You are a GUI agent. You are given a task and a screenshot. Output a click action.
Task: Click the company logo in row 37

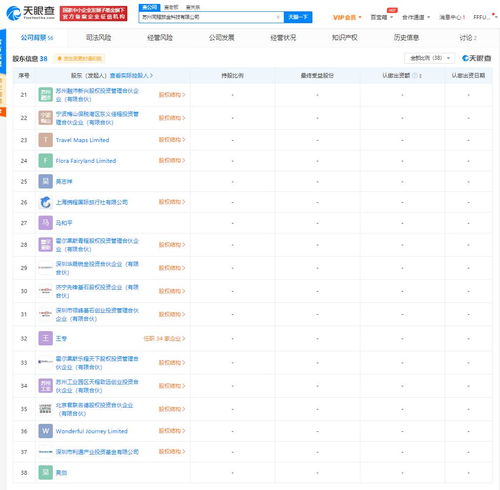click(x=45, y=452)
